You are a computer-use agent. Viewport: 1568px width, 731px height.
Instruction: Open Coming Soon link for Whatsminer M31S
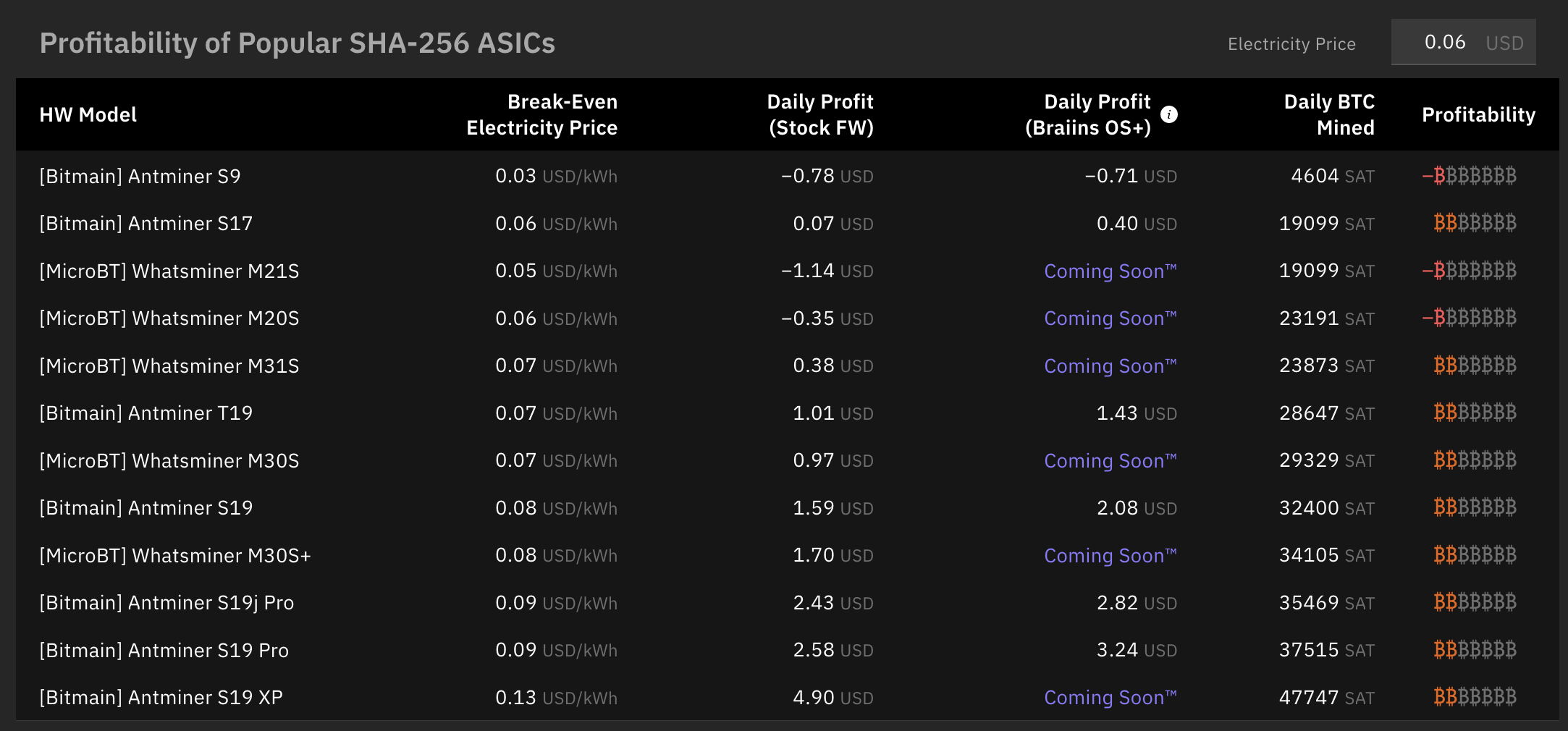pos(1110,366)
